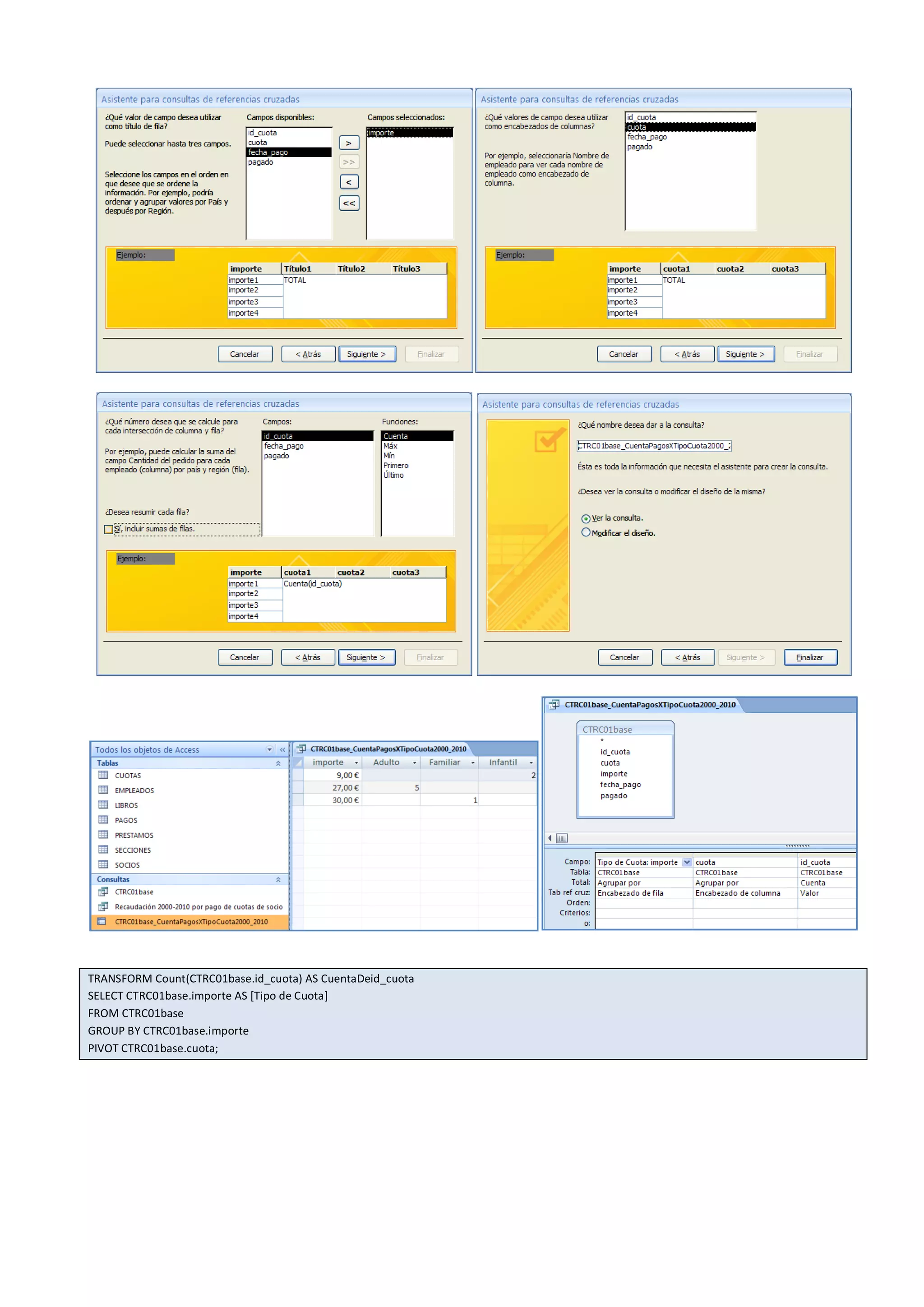This screenshot has width=924, height=1307.
Task: Click Siguiente in the row-title wizard step
Action: click(367, 354)
